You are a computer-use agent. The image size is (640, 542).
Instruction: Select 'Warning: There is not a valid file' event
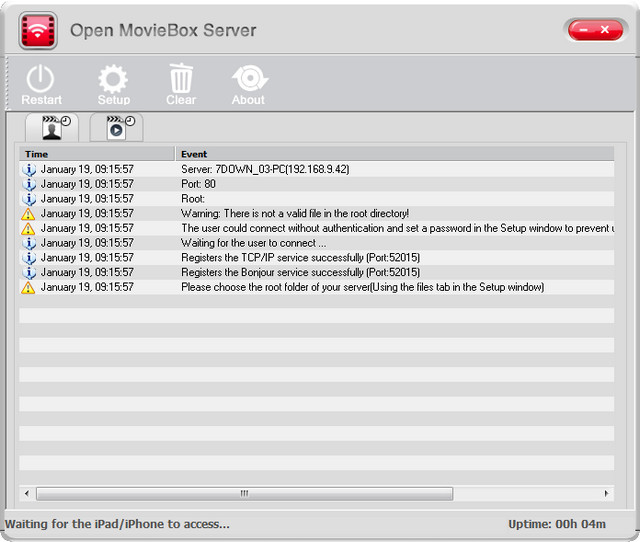click(x=295, y=213)
